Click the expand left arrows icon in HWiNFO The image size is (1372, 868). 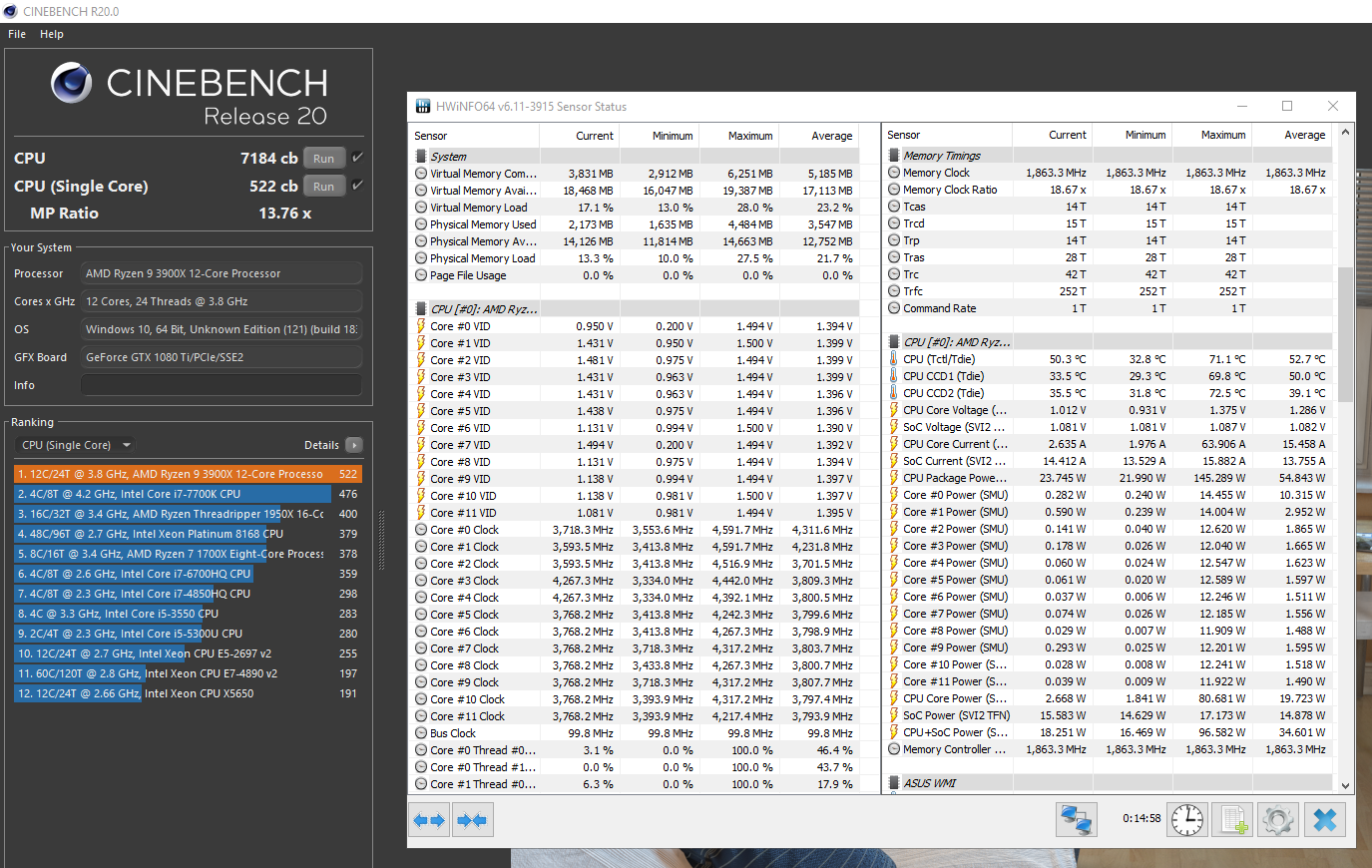429,820
